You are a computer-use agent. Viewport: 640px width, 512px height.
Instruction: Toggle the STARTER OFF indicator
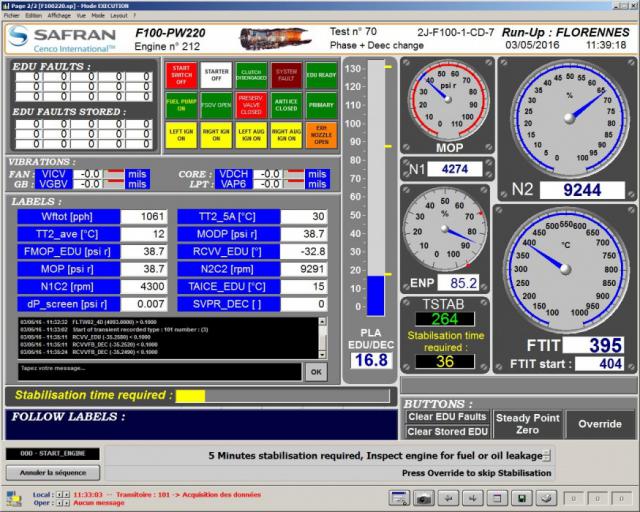[x=216, y=75]
